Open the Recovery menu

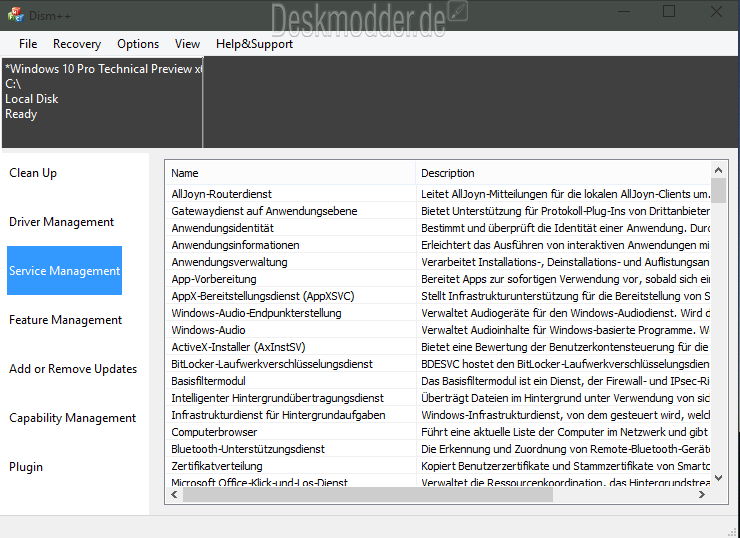pyautogui.click(x=77, y=44)
